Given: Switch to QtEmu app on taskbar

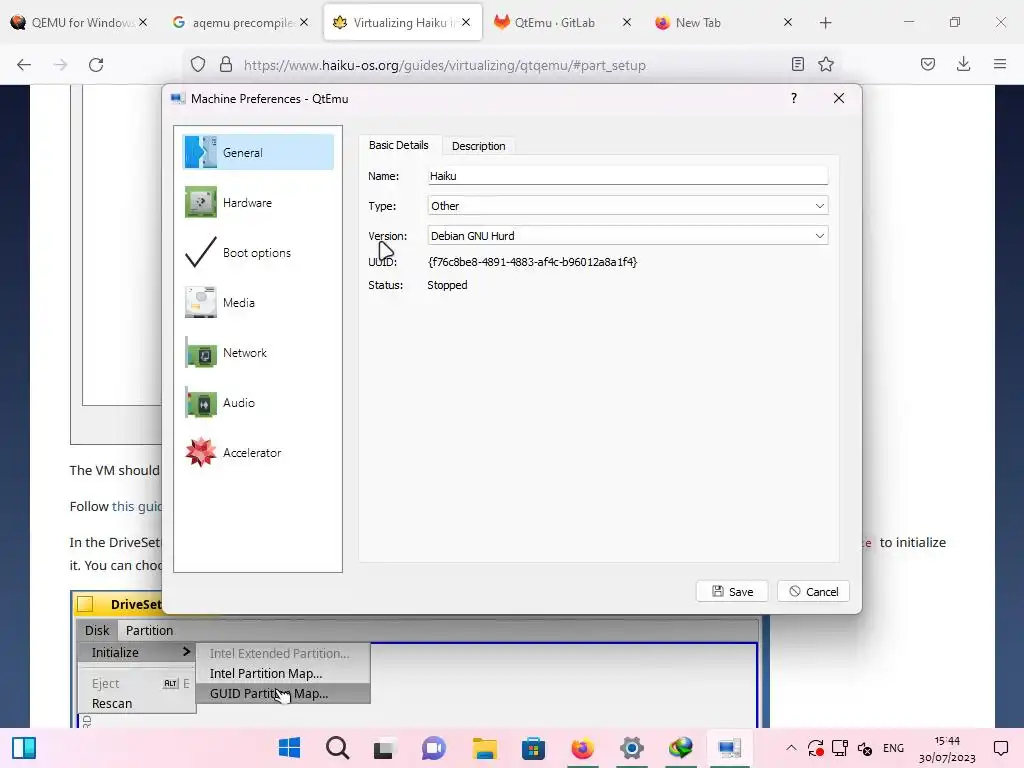Looking at the screenshot, I should click(x=729, y=748).
